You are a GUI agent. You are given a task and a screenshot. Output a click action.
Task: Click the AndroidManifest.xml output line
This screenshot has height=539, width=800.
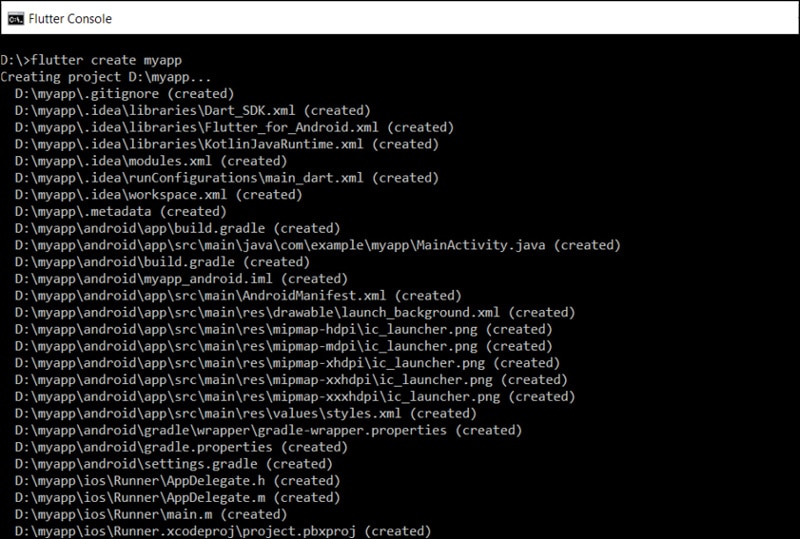238,296
